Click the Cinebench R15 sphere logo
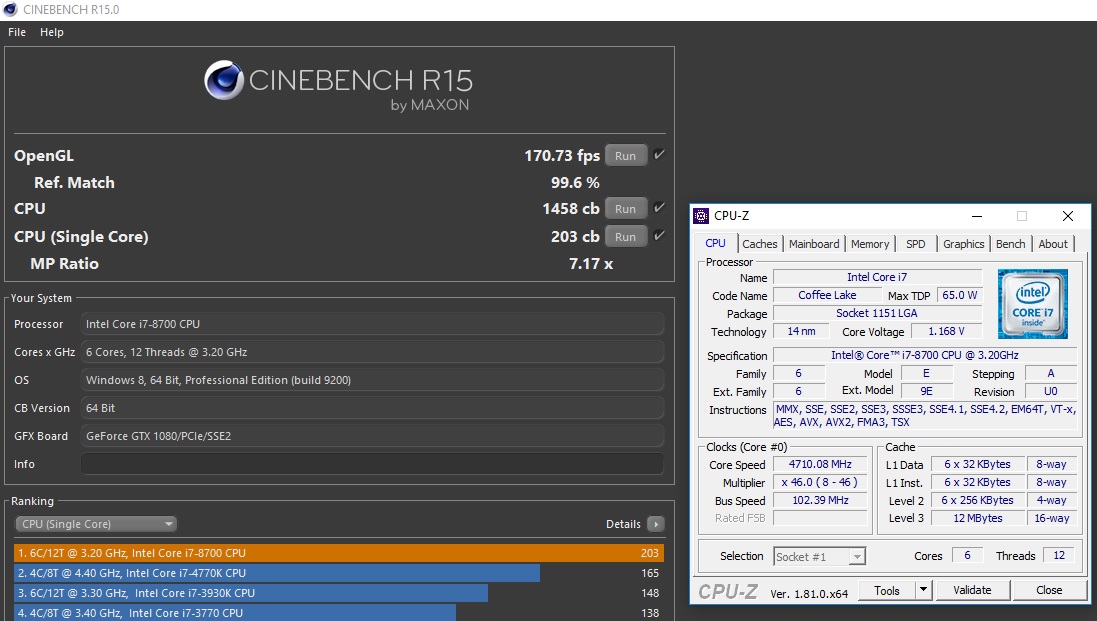The height and width of the screenshot is (621, 1097). click(x=224, y=80)
